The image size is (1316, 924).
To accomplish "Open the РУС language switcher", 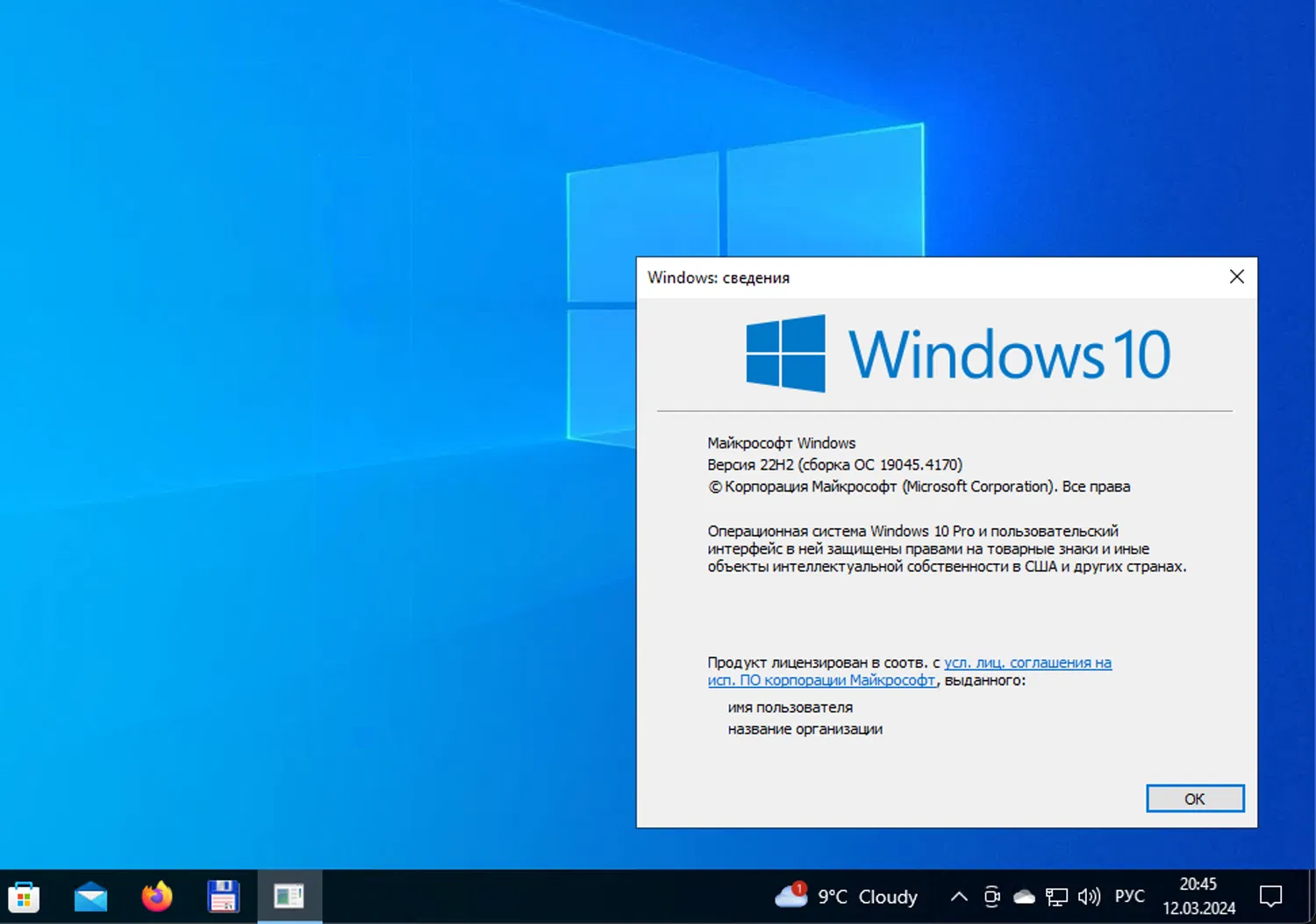I will [x=1130, y=896].
